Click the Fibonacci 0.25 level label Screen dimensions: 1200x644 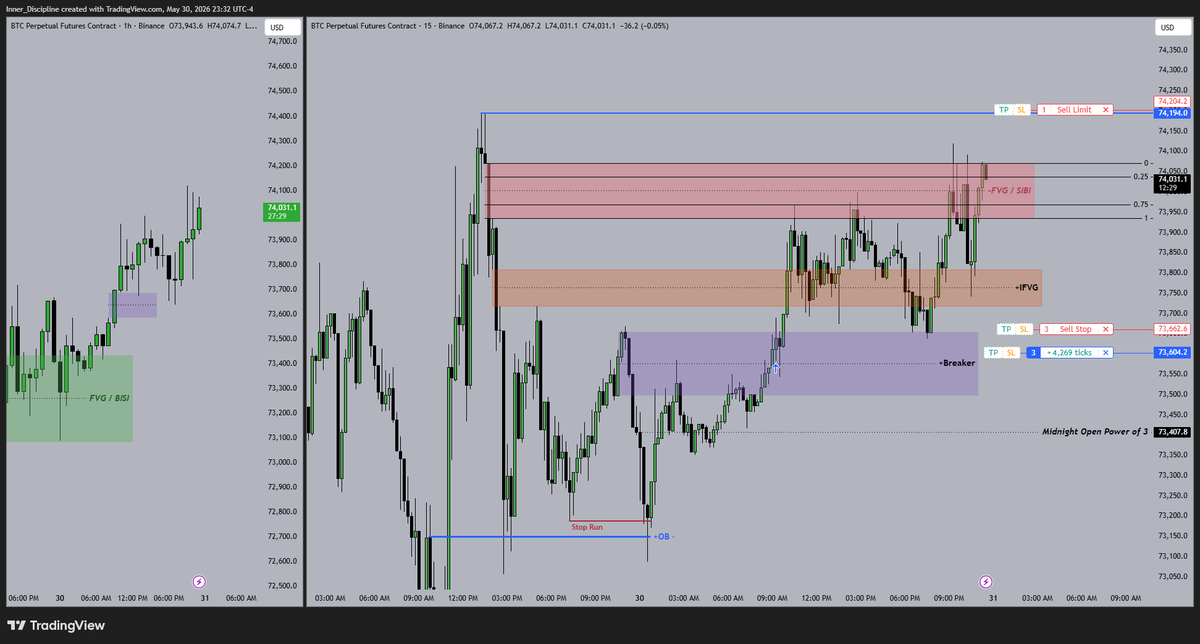[x=1141, y=177]
